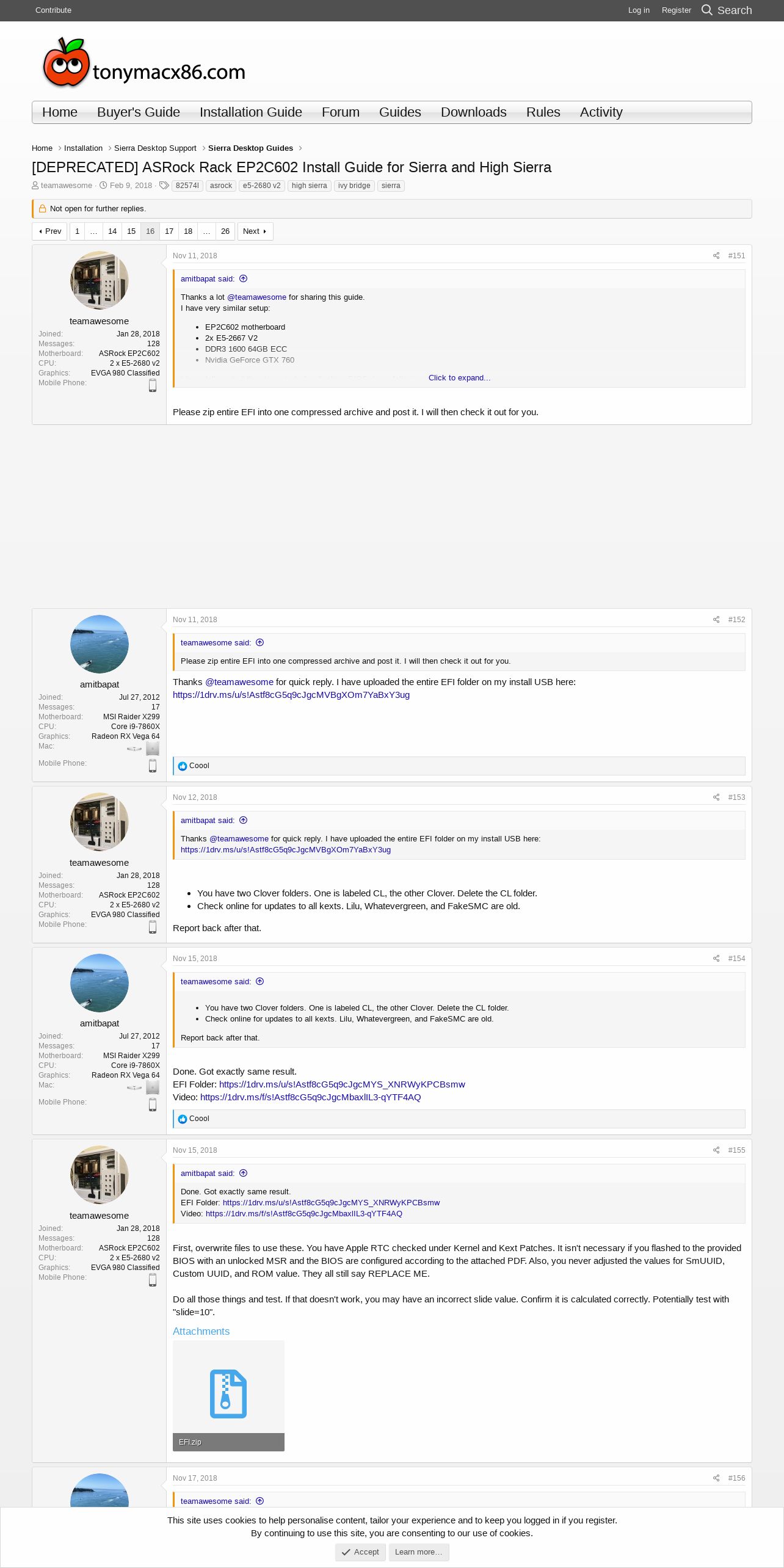Jump to amitbapat quote source in post #151

click(x=243, y=279)
